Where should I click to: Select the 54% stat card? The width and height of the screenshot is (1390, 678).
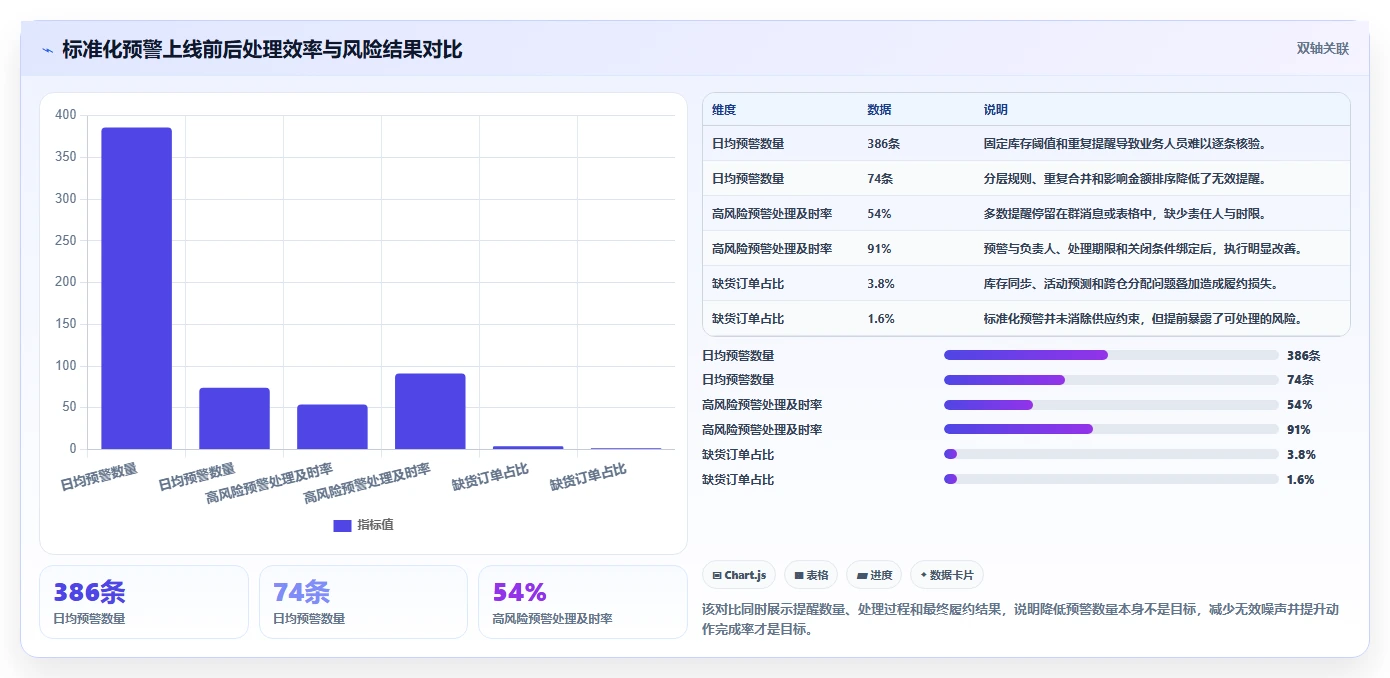point(583,602)
